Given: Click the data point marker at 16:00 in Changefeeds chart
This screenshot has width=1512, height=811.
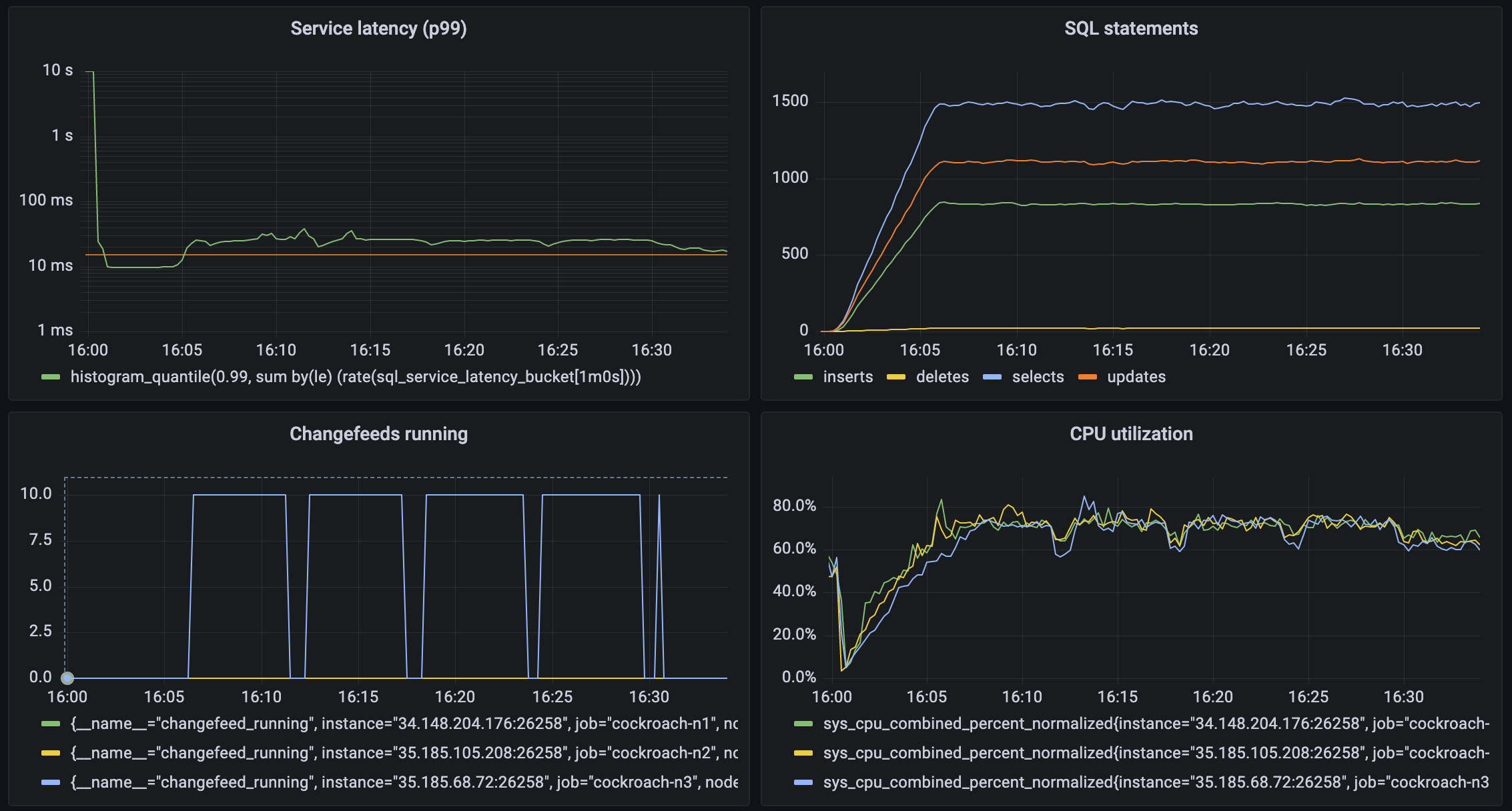Looking at the screenshot, I should tap(67, 678).
